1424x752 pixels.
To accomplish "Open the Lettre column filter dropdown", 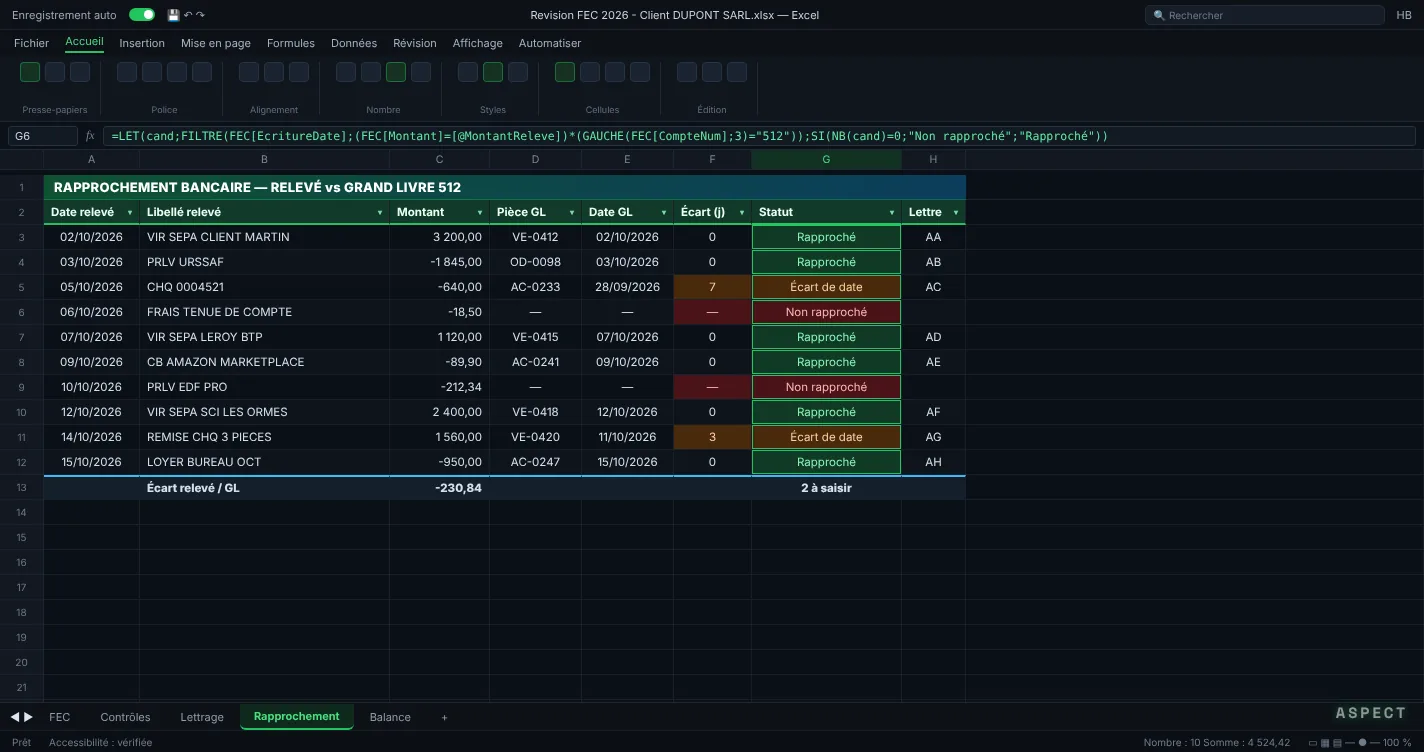I will (x=956, y=213).
